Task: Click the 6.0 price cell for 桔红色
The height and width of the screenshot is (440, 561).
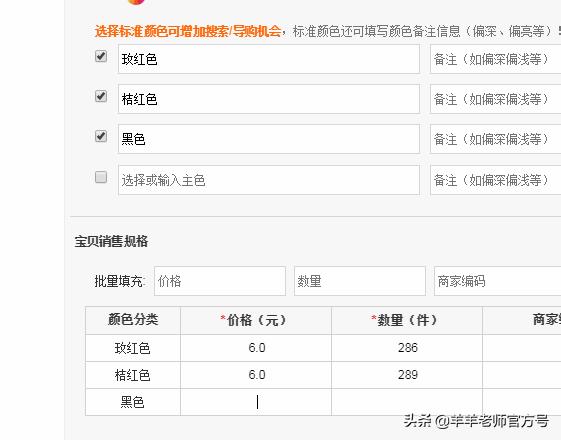Action: coord(256,375)
